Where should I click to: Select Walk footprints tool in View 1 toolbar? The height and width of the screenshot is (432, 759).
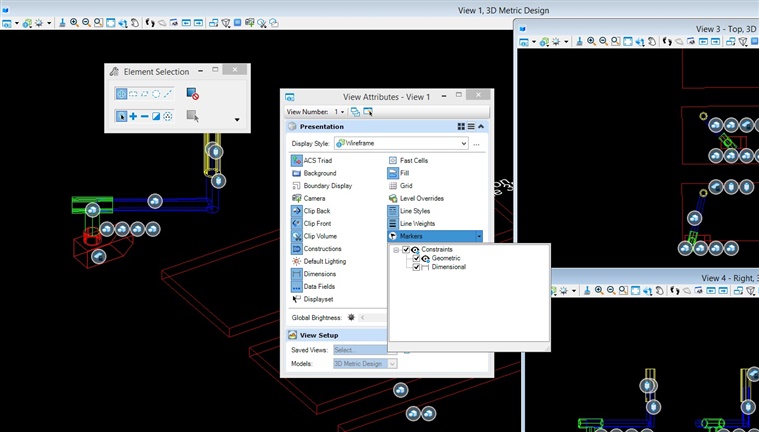click(150, 23)
